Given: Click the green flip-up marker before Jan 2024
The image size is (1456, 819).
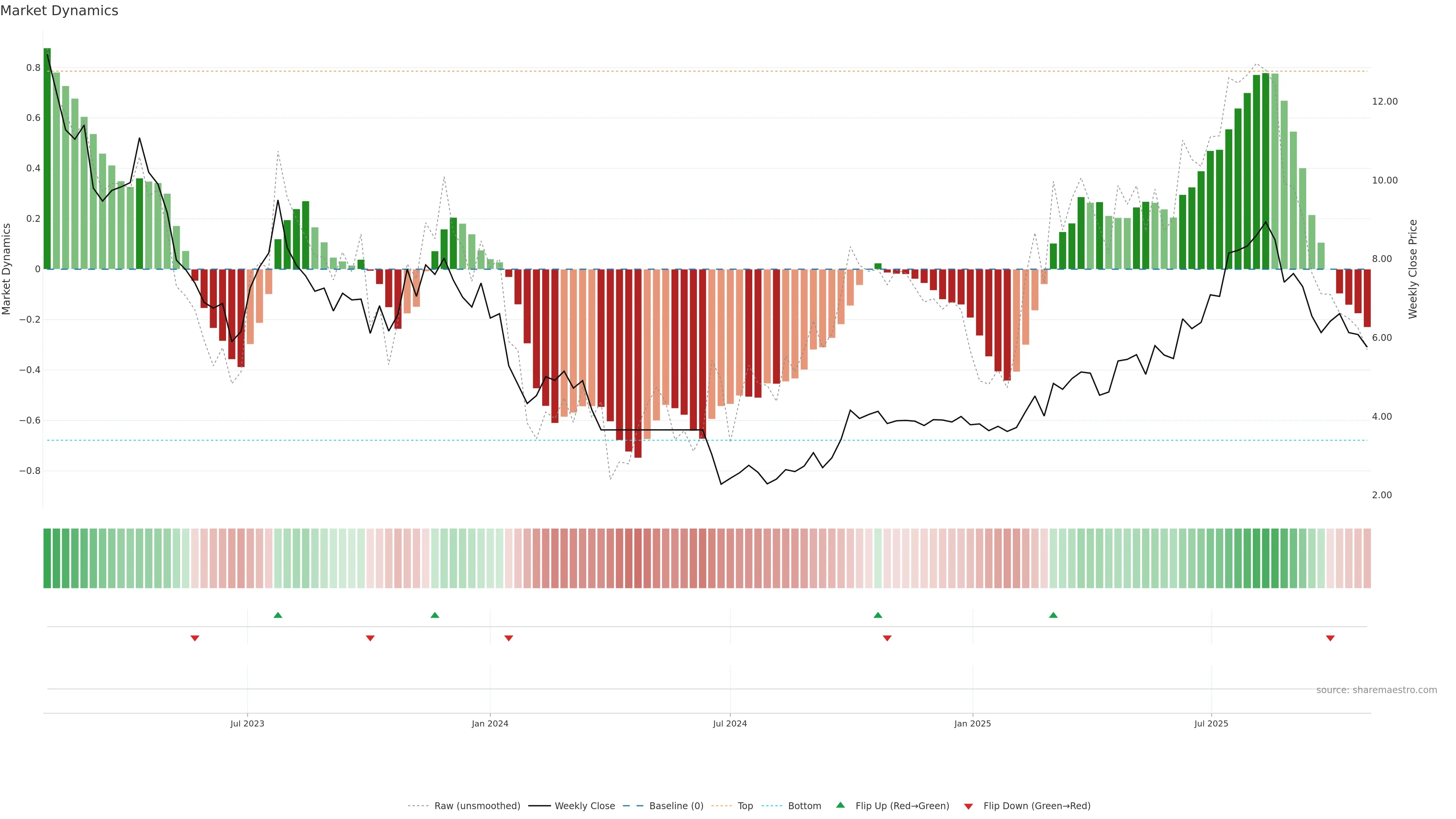Looking at the screenshot, I should [x=435, y=615].
